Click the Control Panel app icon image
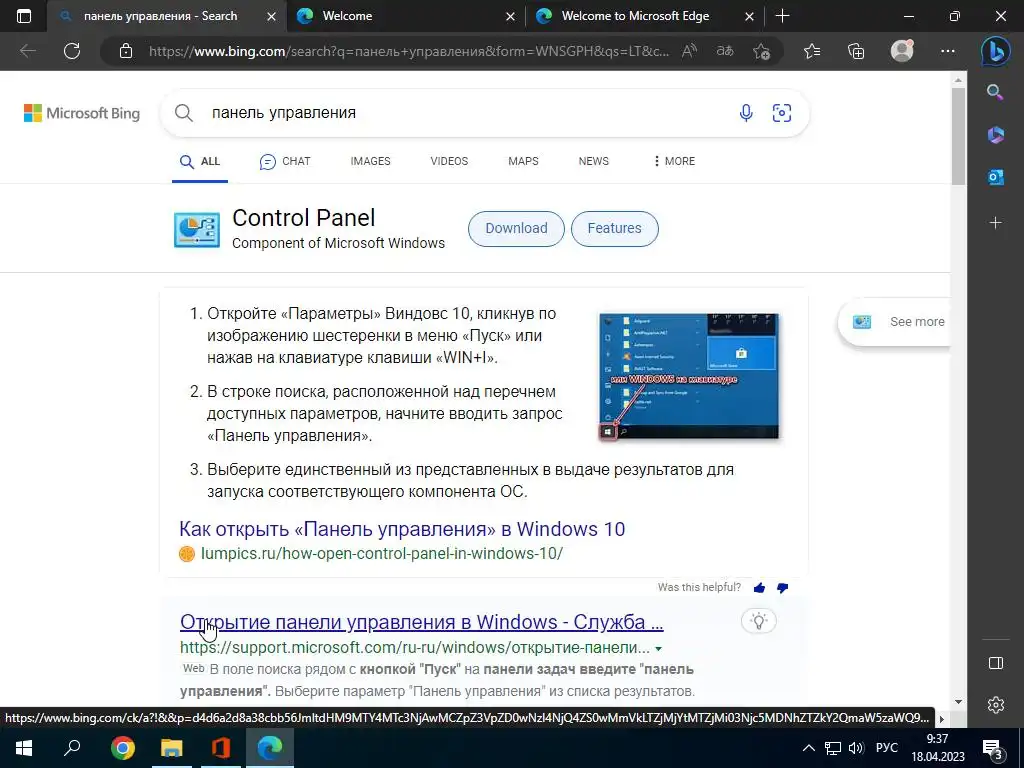Viewport: 1024px width, 768px height. 197,229
